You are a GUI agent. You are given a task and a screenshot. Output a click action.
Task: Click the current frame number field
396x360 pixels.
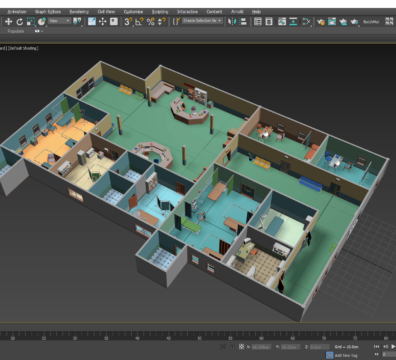pyautogui.click(x=389, y=355)
